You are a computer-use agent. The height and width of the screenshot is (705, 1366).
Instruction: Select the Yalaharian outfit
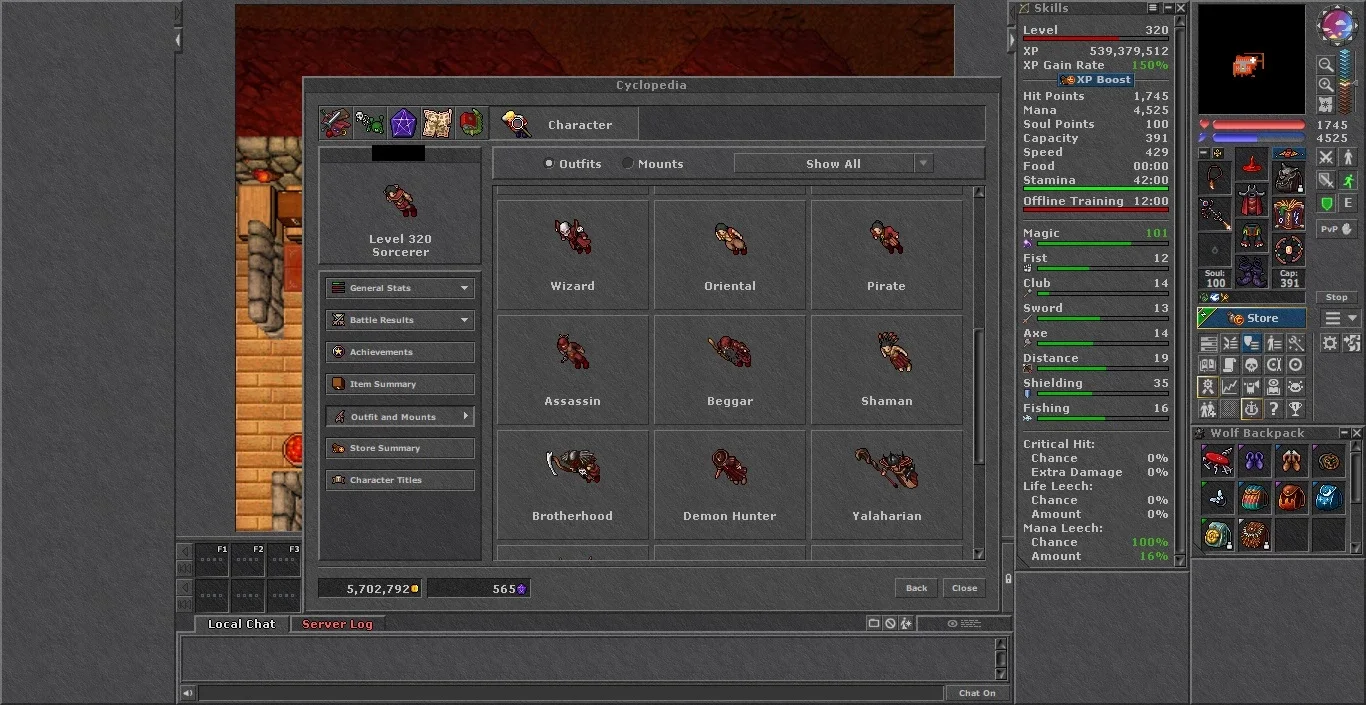(x=886, y=484)
